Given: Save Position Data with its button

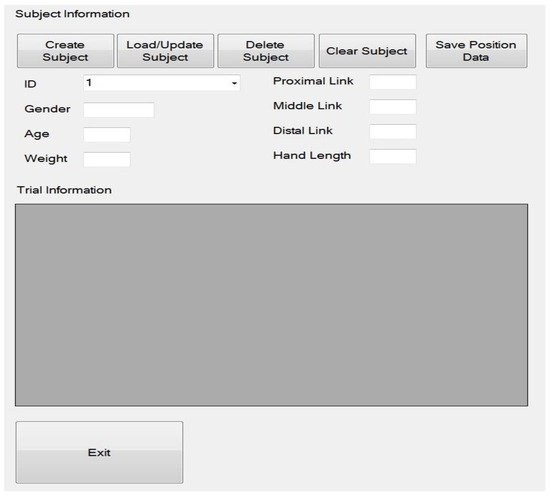Looking at the screenshot, I should pos(476,51).
